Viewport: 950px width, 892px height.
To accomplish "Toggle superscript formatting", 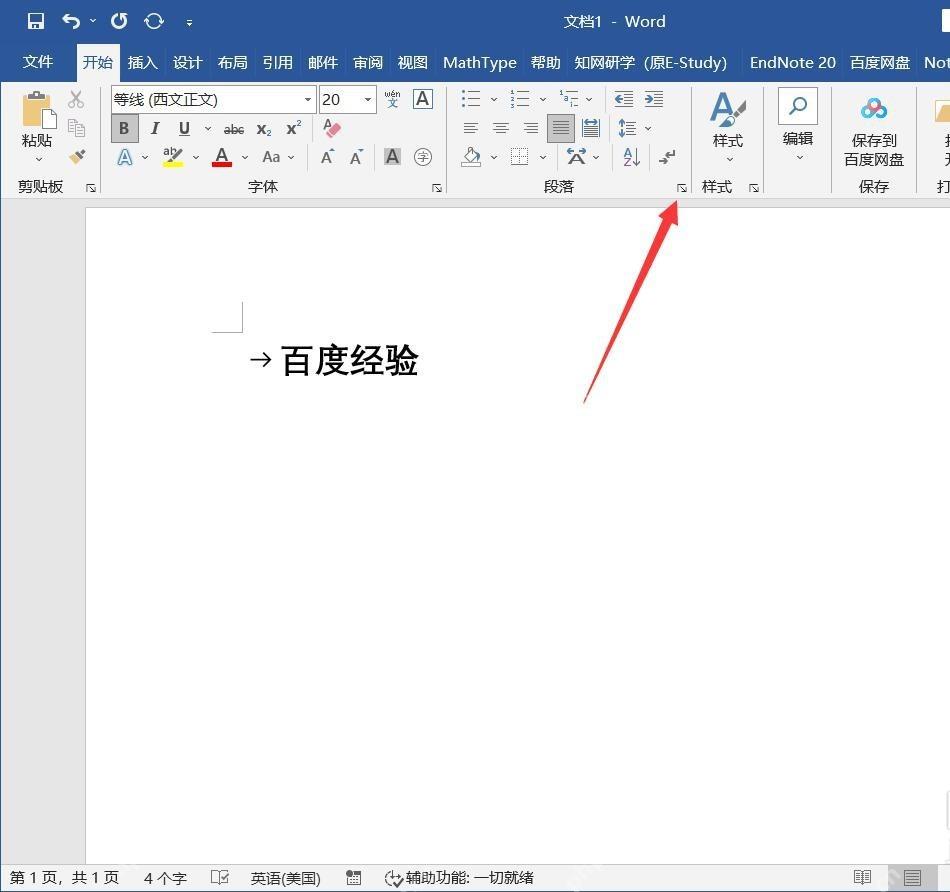I will (294, 128).
